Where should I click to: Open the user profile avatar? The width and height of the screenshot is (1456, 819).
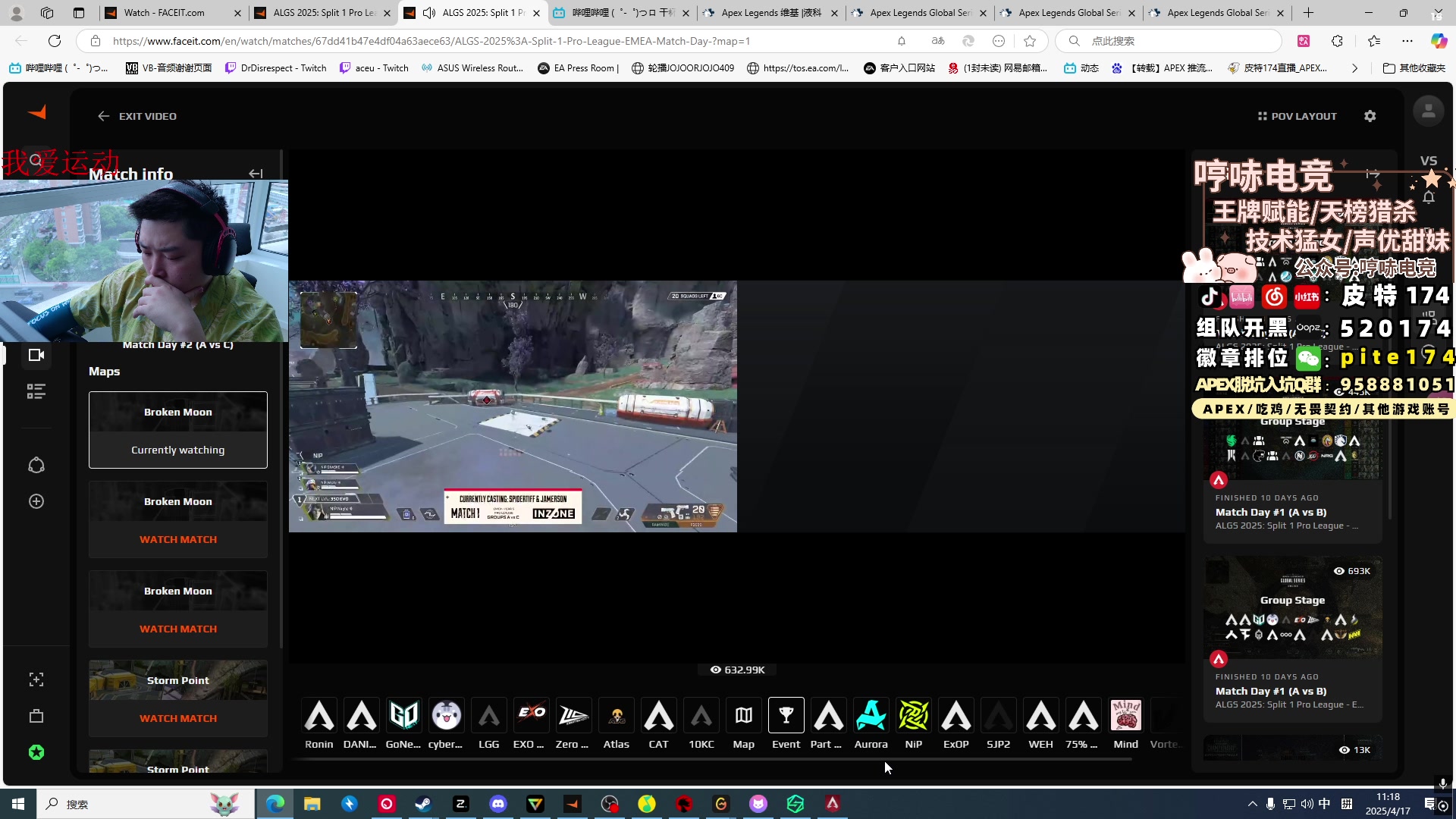pos(1428,111)
